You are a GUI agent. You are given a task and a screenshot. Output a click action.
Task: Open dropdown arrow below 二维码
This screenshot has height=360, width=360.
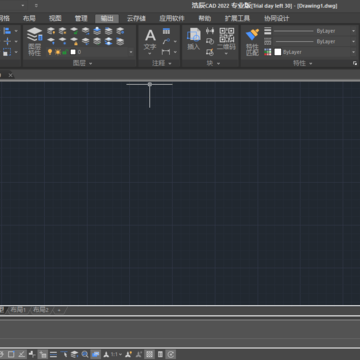(226, 53)
